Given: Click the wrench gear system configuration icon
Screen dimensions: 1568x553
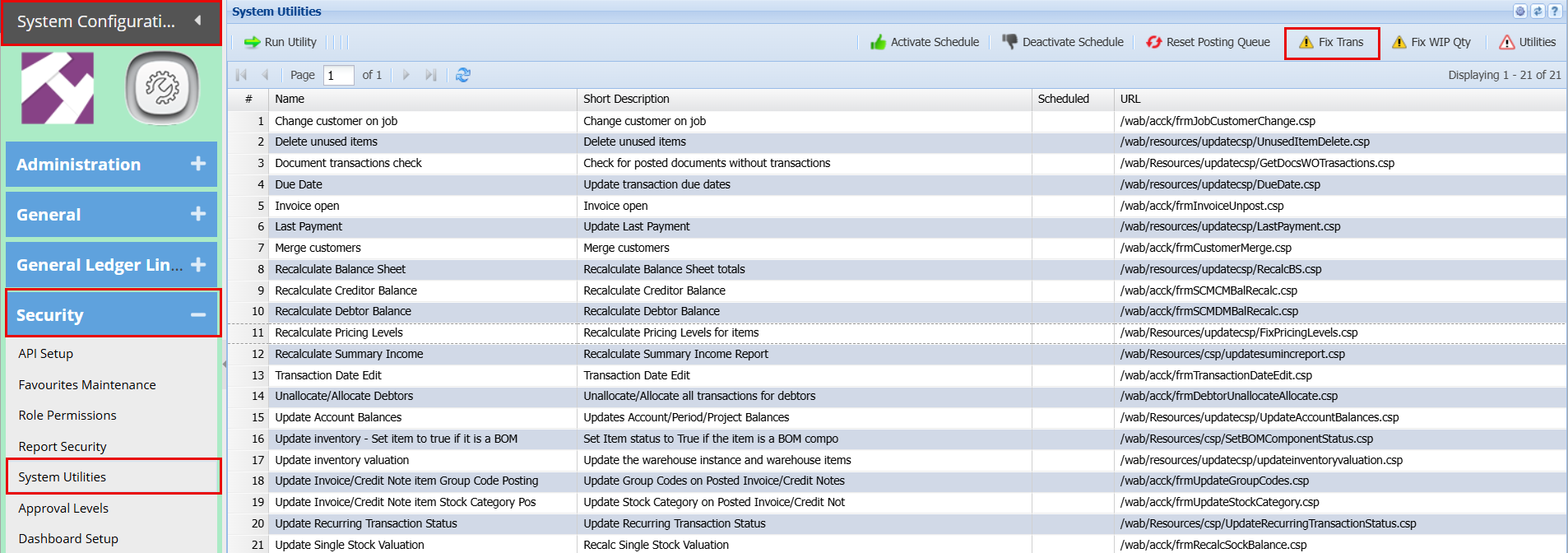Looking at the screenshot, I should pyautogui.click(x=162, y=87).
